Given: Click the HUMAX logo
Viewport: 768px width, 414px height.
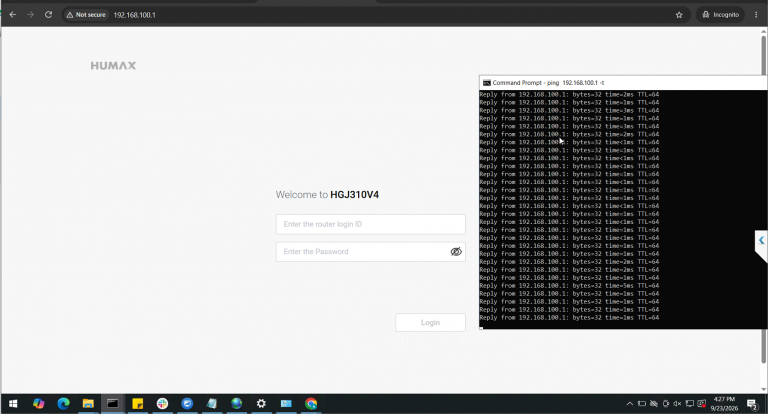Looking at the screenshot, I should pos(113,66).
